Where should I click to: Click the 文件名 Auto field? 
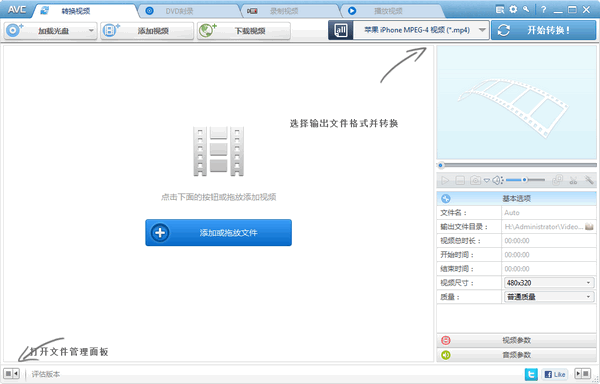549,213
